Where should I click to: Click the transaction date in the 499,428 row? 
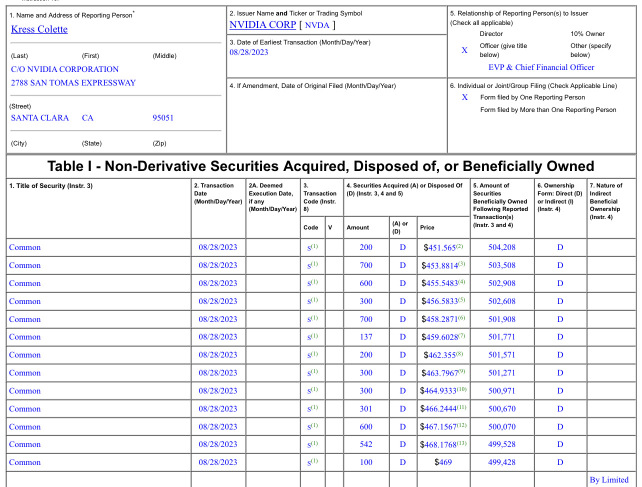[x=218, y=462]
